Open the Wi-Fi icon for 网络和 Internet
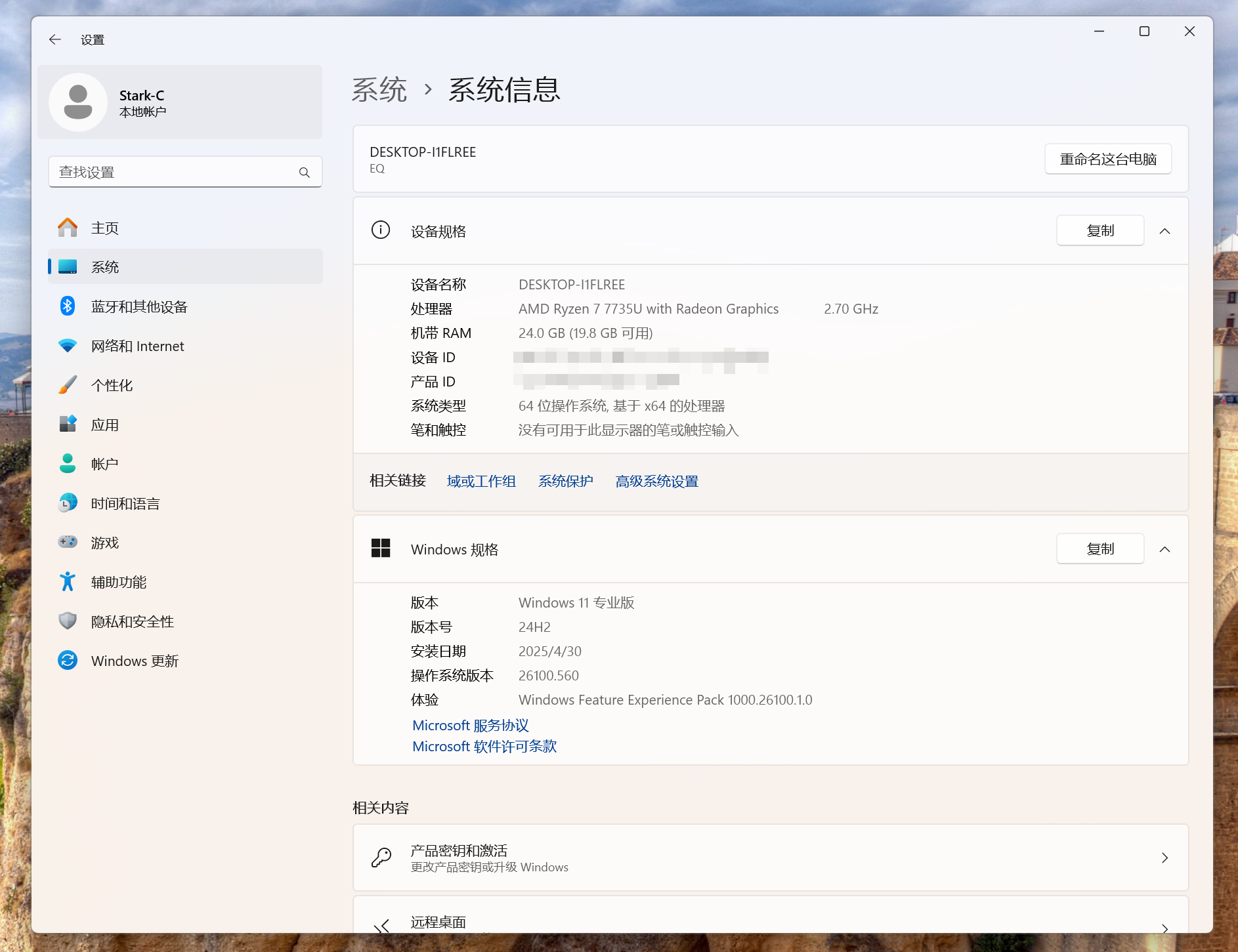The width and height of the screenshot is (1238, 952). [68, 346]
